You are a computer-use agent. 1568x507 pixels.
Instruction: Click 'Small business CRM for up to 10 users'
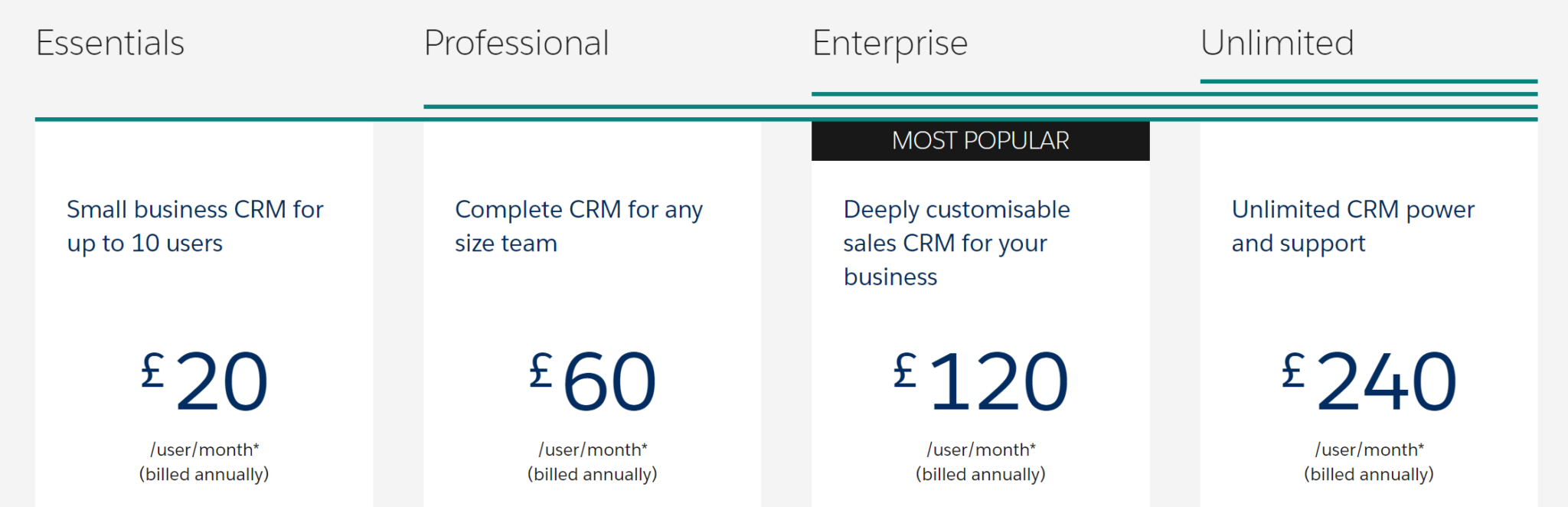[195, 226]
